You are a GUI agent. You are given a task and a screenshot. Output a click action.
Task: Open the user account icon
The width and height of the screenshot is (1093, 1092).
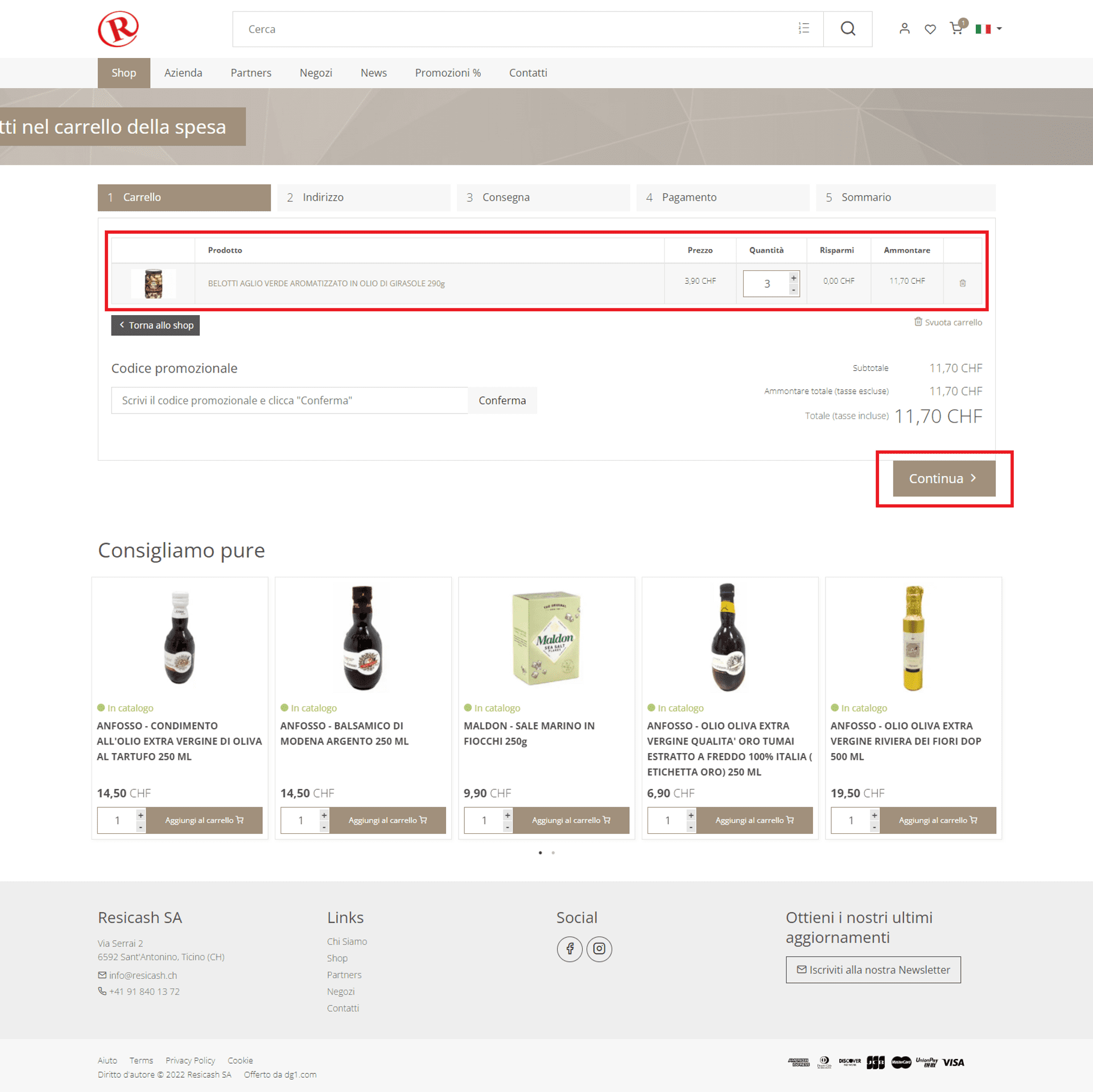pos(904,28)
